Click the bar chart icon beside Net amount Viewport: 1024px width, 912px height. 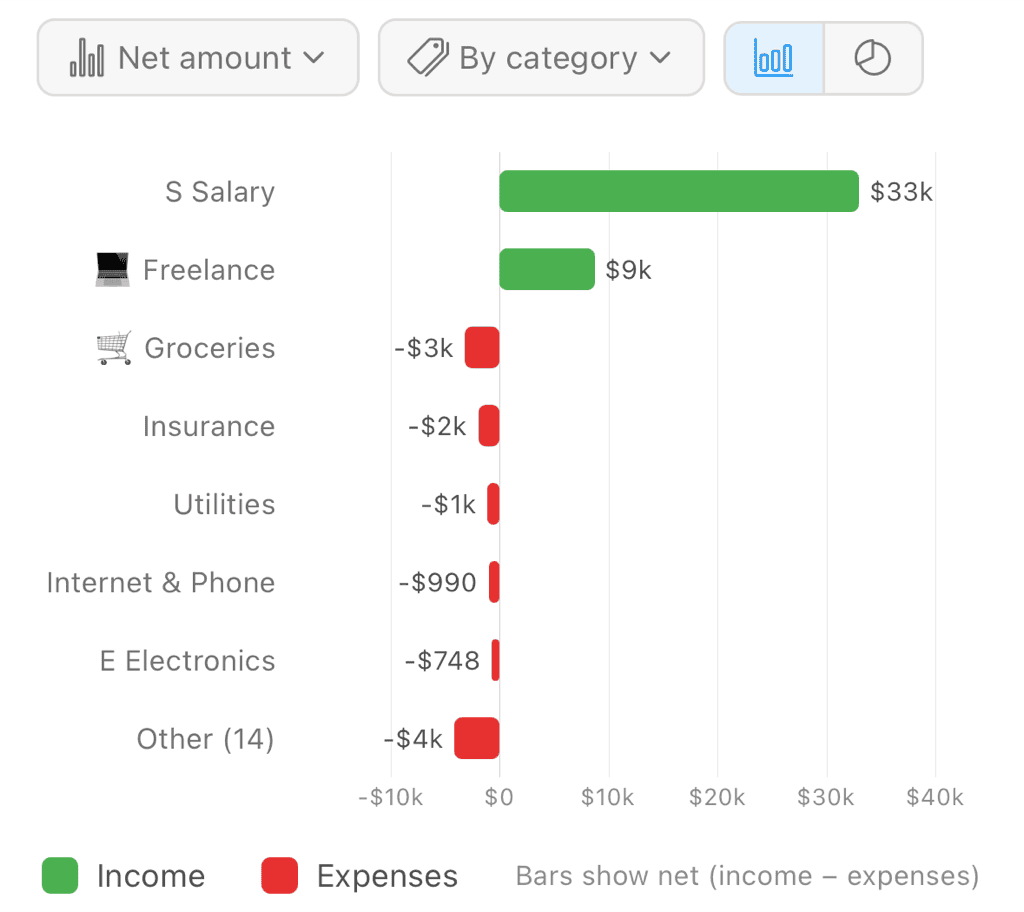click(x=87, y=57)
